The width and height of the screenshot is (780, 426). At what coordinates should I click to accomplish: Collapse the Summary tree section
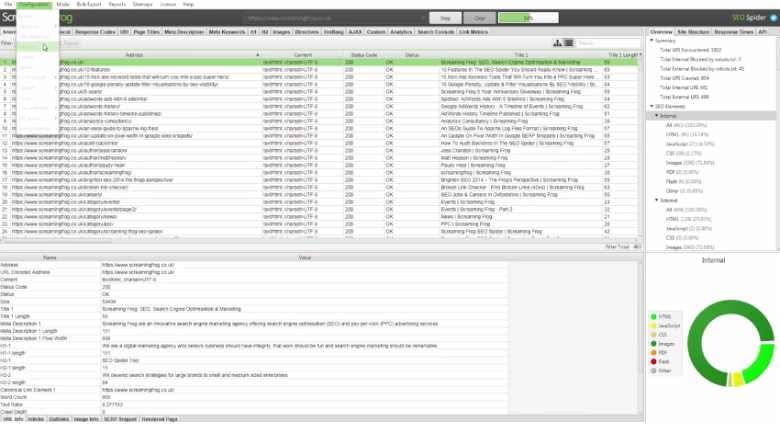652,40
